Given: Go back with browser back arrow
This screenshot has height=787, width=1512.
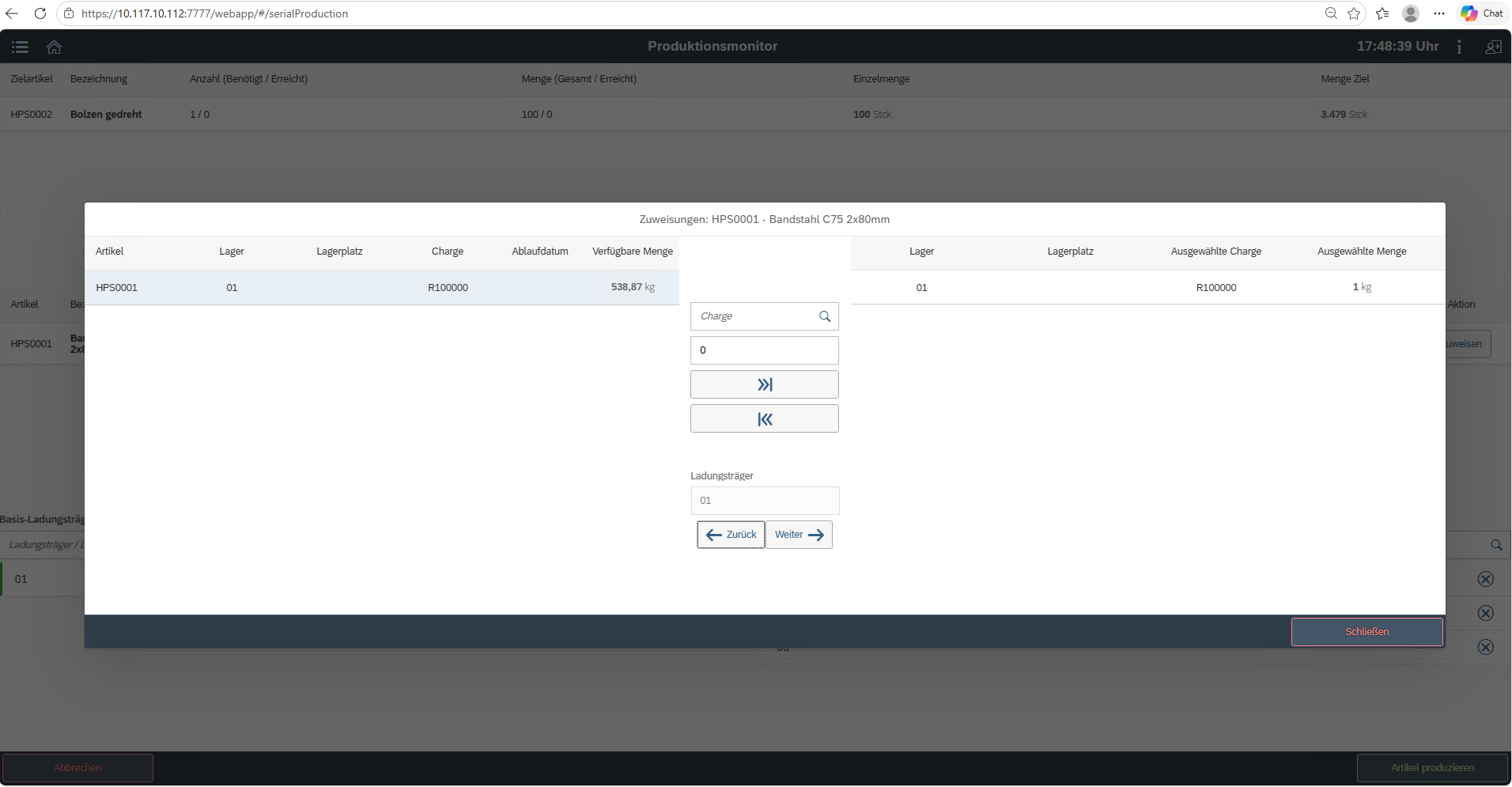Looking at the screenshot, I should (x=12, y=13).
